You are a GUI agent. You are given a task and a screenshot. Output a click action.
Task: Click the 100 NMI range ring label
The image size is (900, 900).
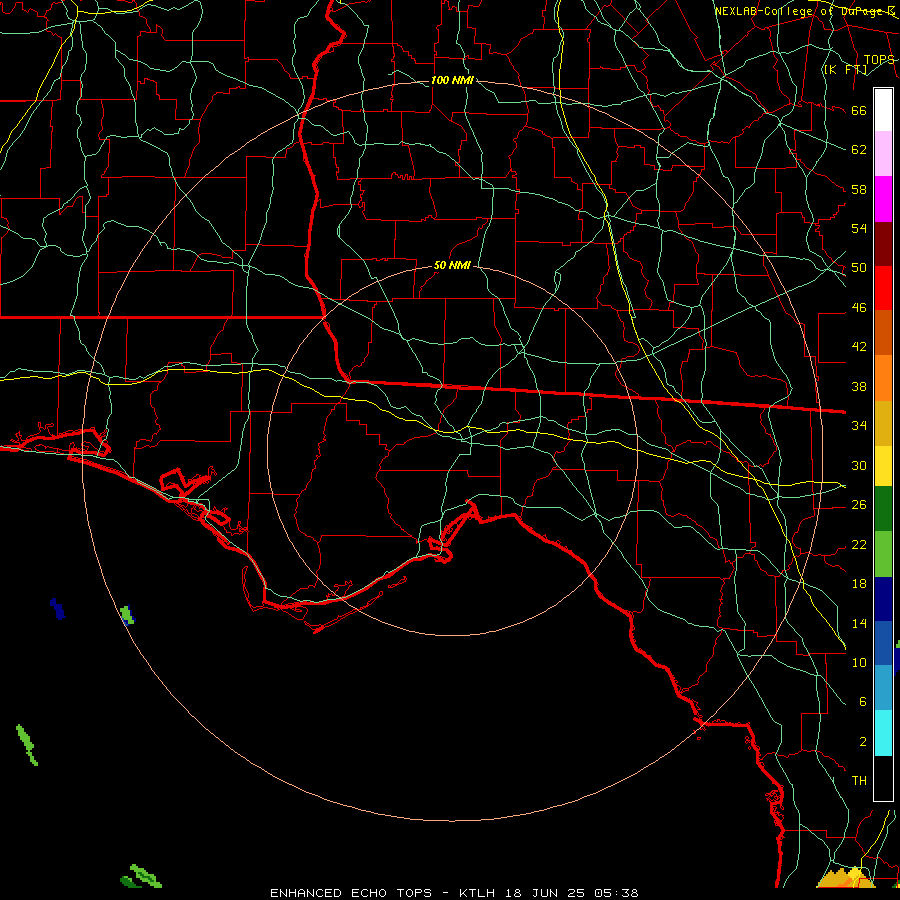click(x=452, y=80)
